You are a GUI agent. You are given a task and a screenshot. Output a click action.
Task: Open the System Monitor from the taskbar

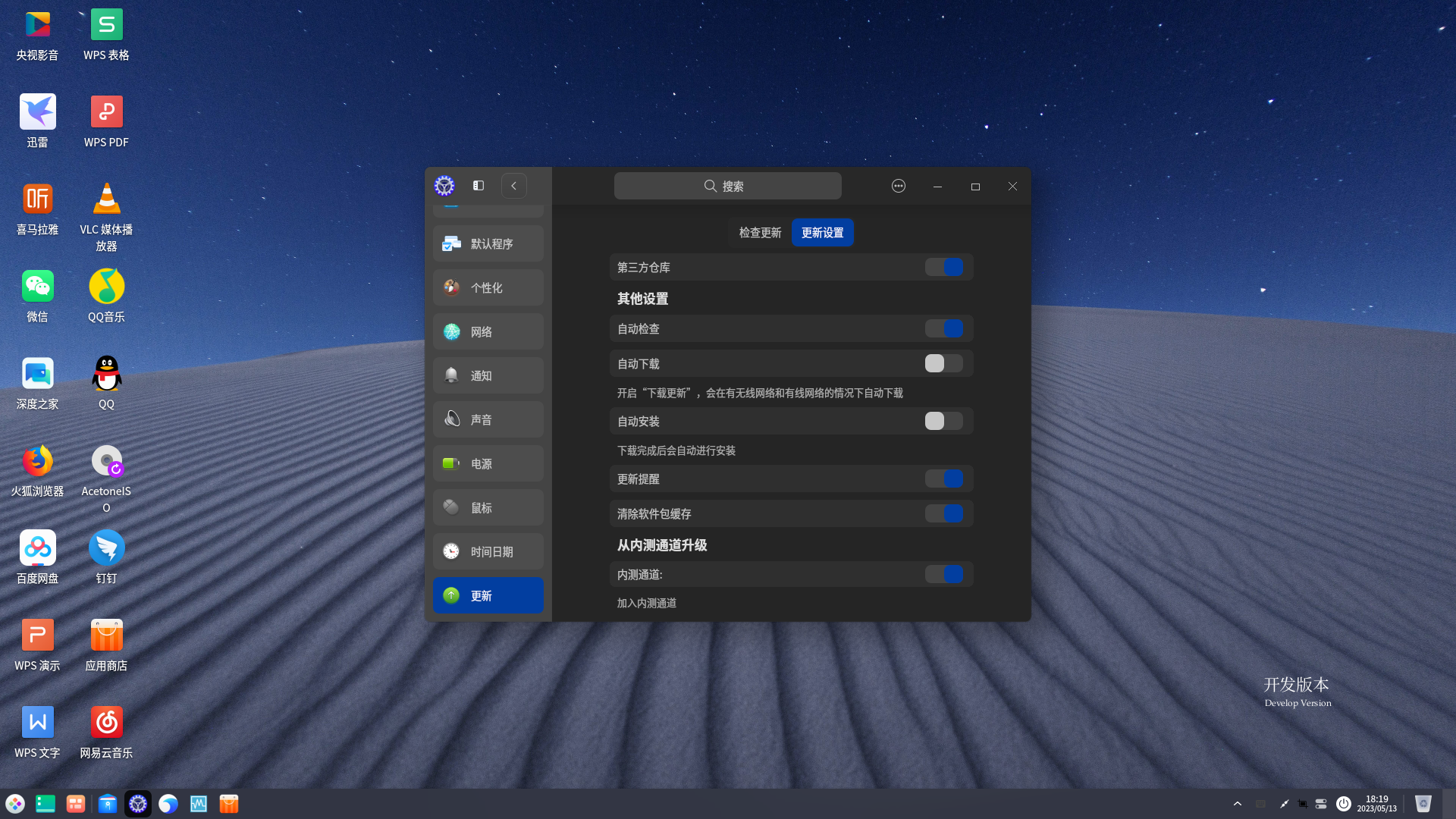click(199, 804)
